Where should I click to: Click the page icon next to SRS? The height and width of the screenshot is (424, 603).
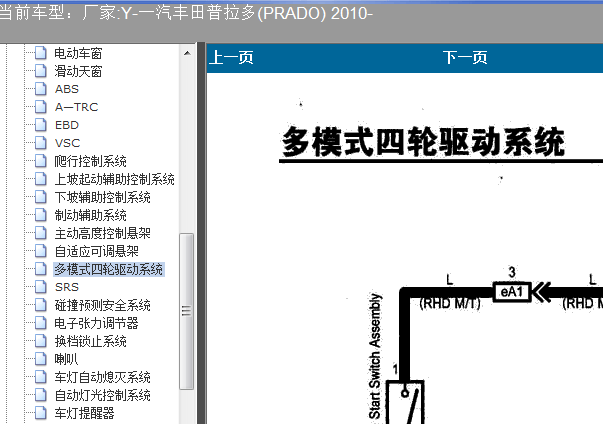41,287
